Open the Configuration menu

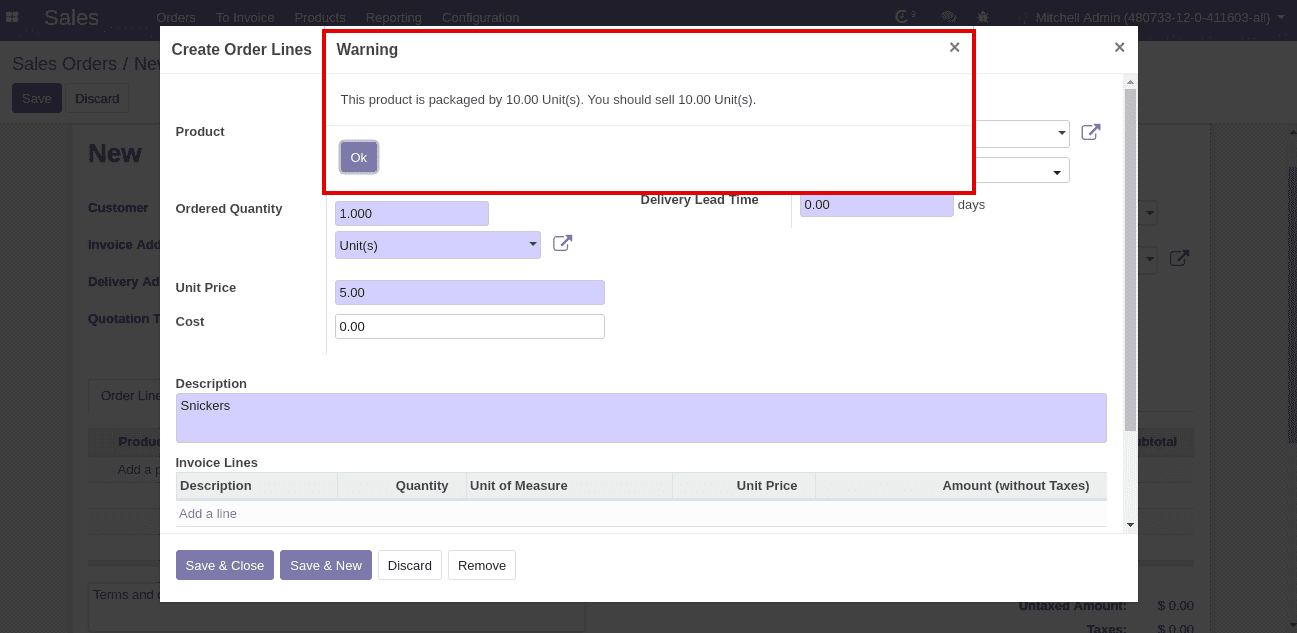(x=480, y=17)
